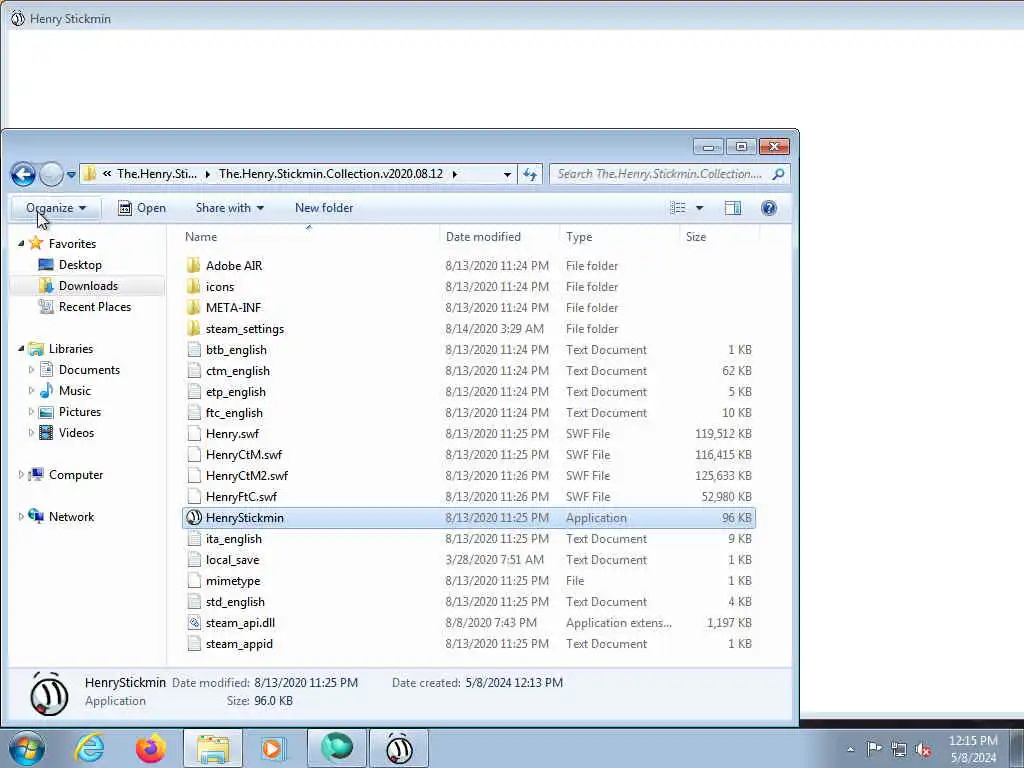
Task: Click the blue Help icon
Action: coord(769,208)
